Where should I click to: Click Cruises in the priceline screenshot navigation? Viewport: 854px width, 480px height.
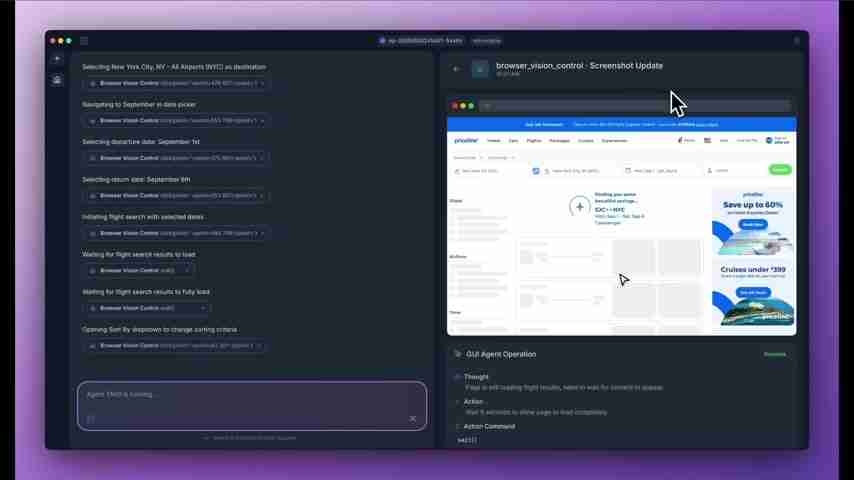[585, 141]
